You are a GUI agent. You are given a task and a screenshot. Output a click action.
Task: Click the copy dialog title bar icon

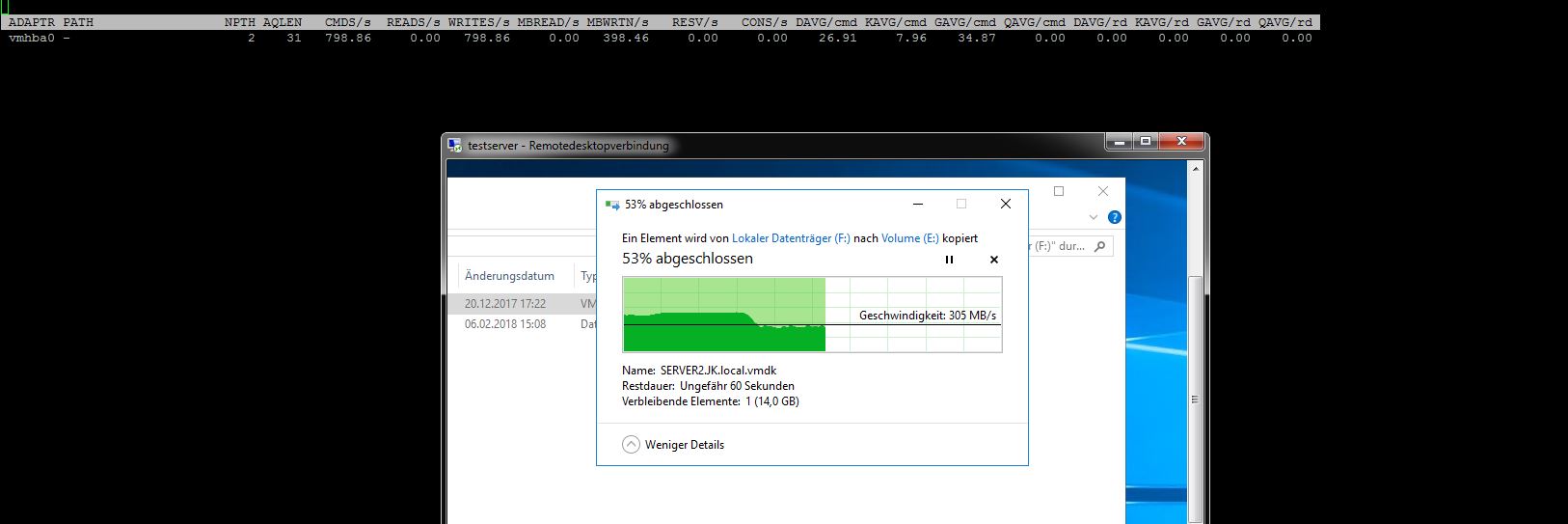(611, 205)
